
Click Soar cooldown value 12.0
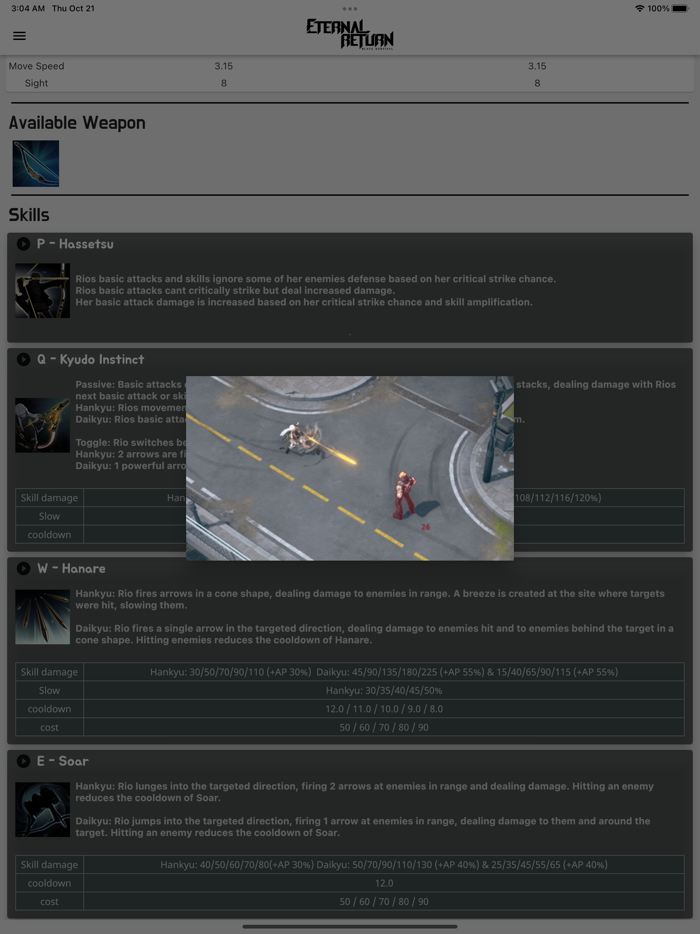(x=384, y=883)
